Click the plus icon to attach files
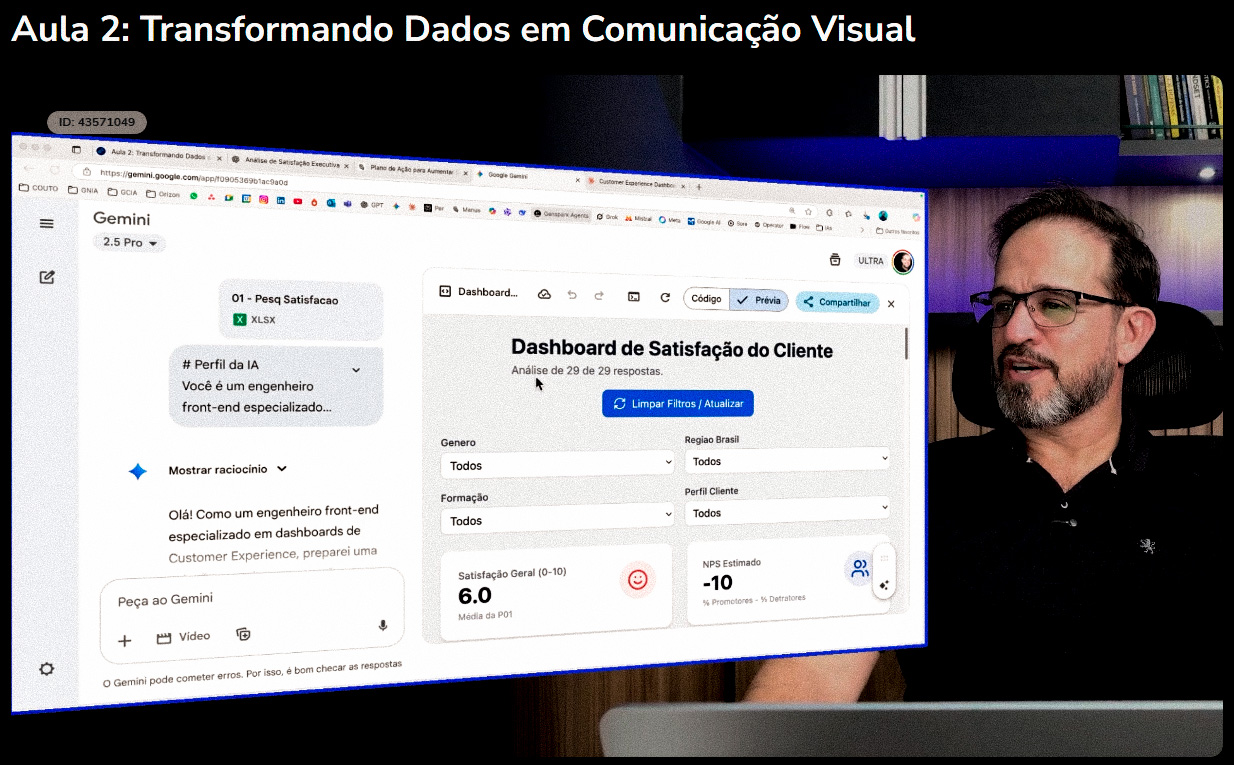Screen dimensions: 1234x765 123,640
